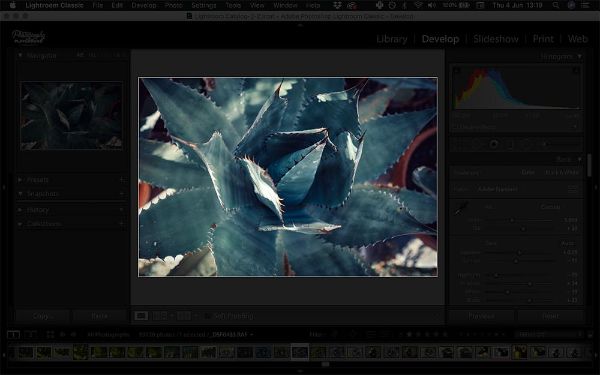
Task: Click the Copy settings button
Action: (41, 316)
